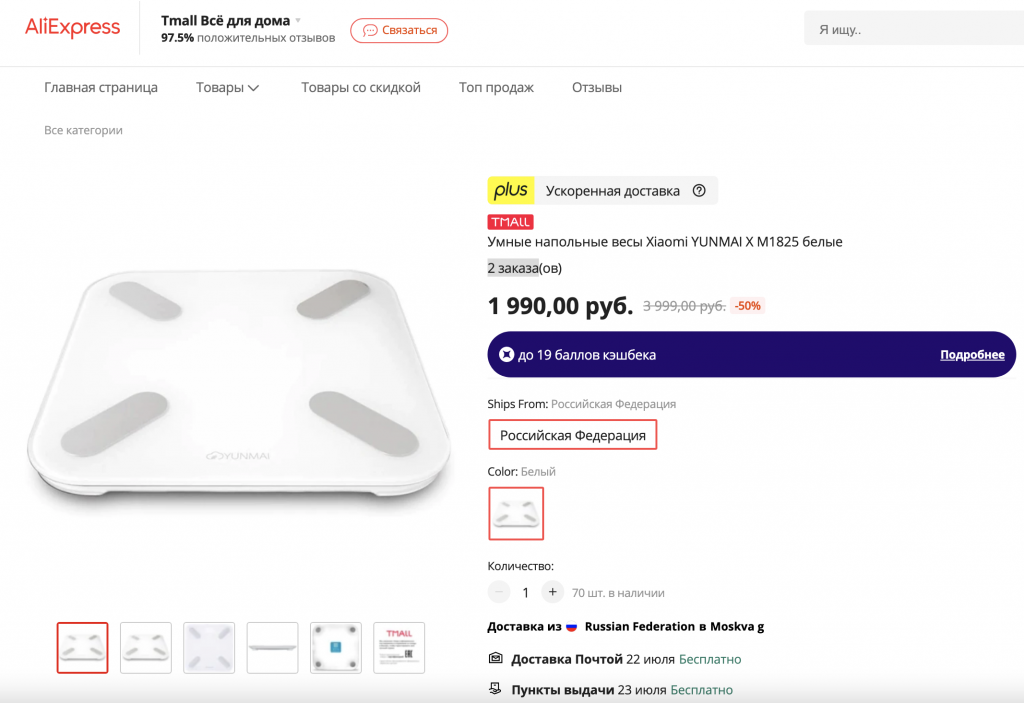
Task: Increase quantity with plus button
Action: pos(553,592)
